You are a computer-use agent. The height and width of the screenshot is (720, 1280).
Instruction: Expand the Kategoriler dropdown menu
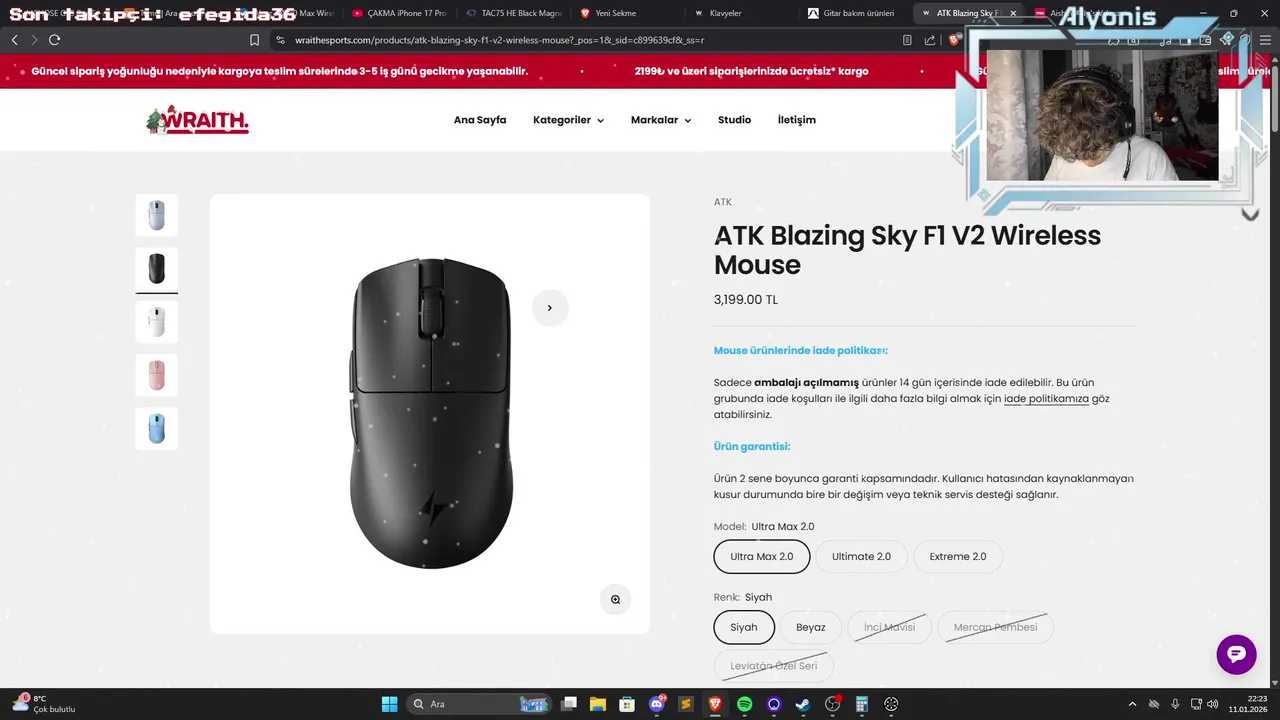pyautogui.click(x=568, y=120)
